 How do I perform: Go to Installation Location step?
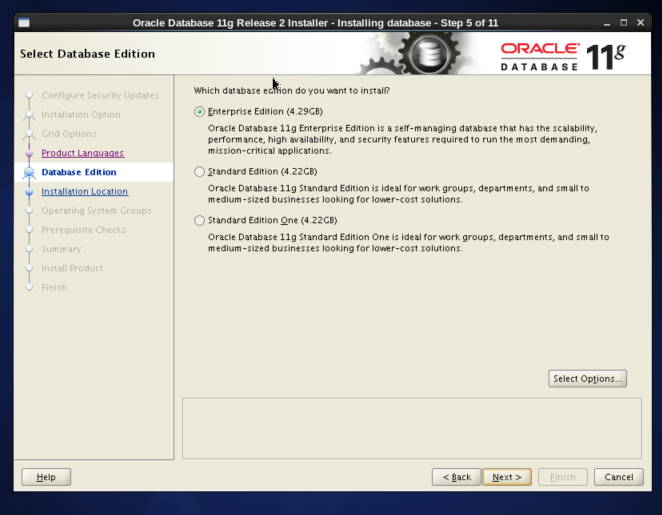pyautogui.click(x=84, y=191)
